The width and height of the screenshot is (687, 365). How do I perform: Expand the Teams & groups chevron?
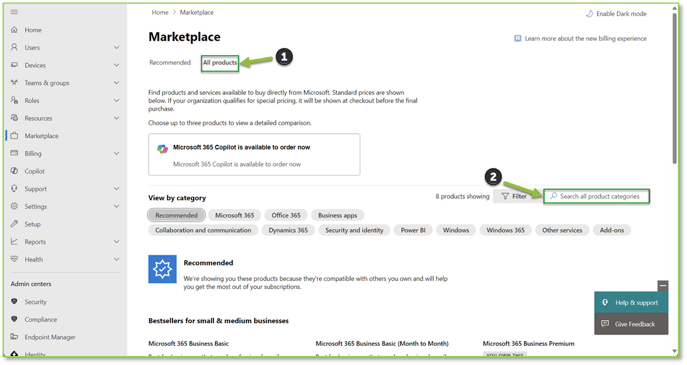pyautogui.click(x=117, y=82)
